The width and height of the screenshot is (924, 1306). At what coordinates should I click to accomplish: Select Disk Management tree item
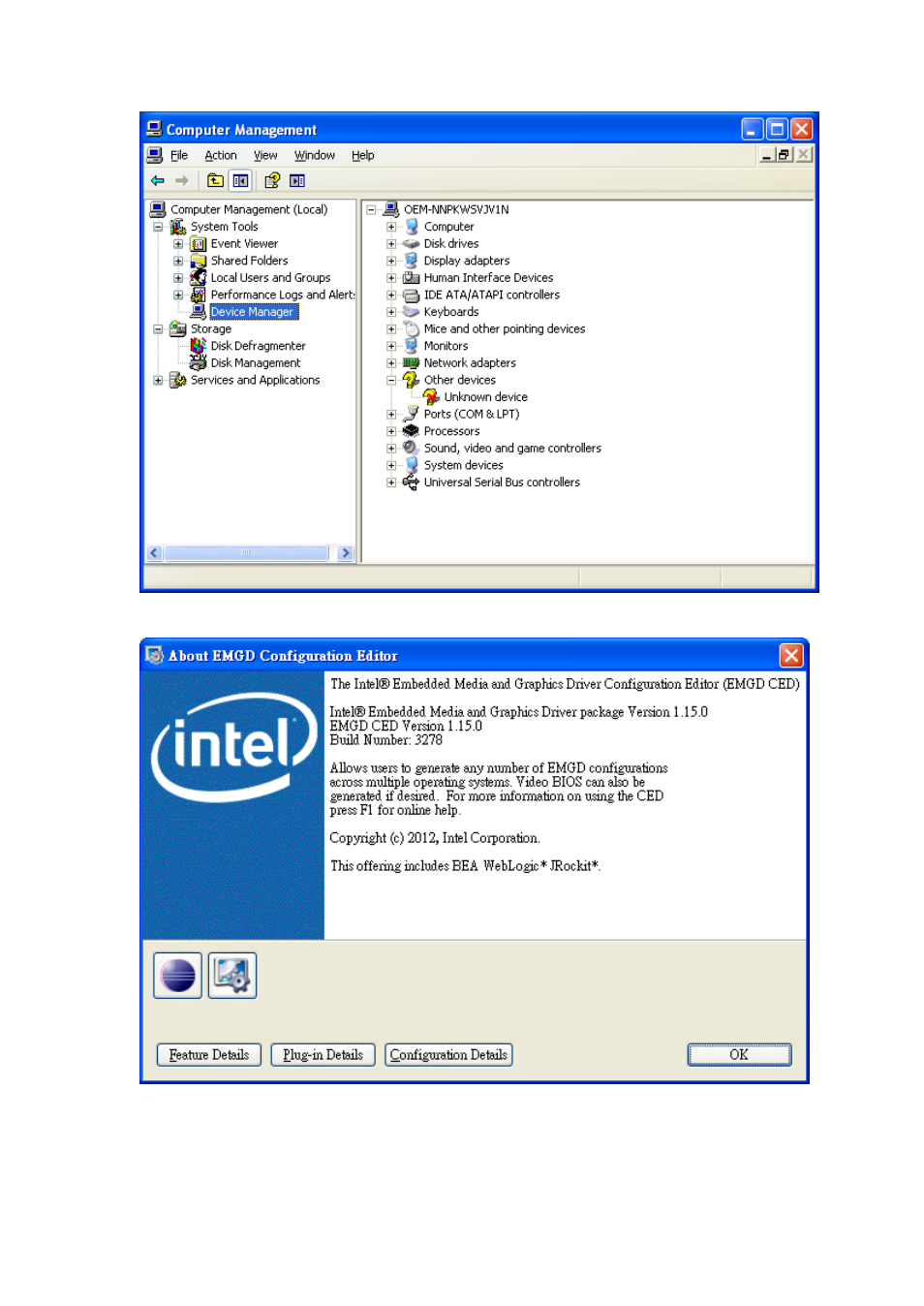(256, 363)
